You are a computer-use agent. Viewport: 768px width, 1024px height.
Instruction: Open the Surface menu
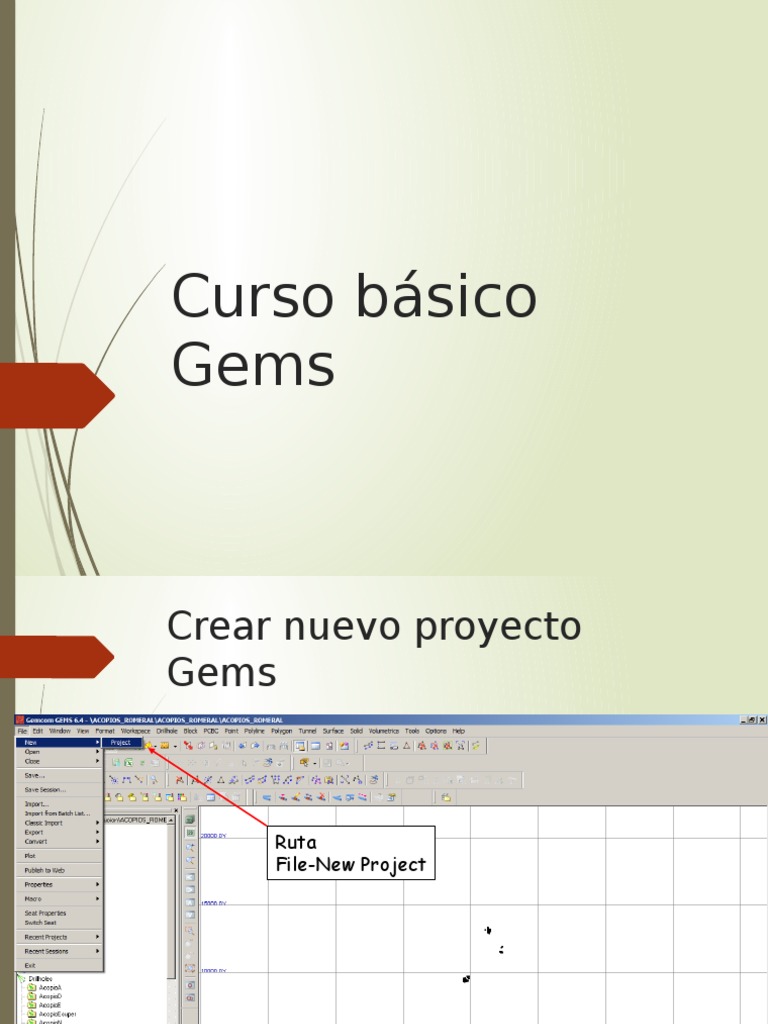[333, 731]
